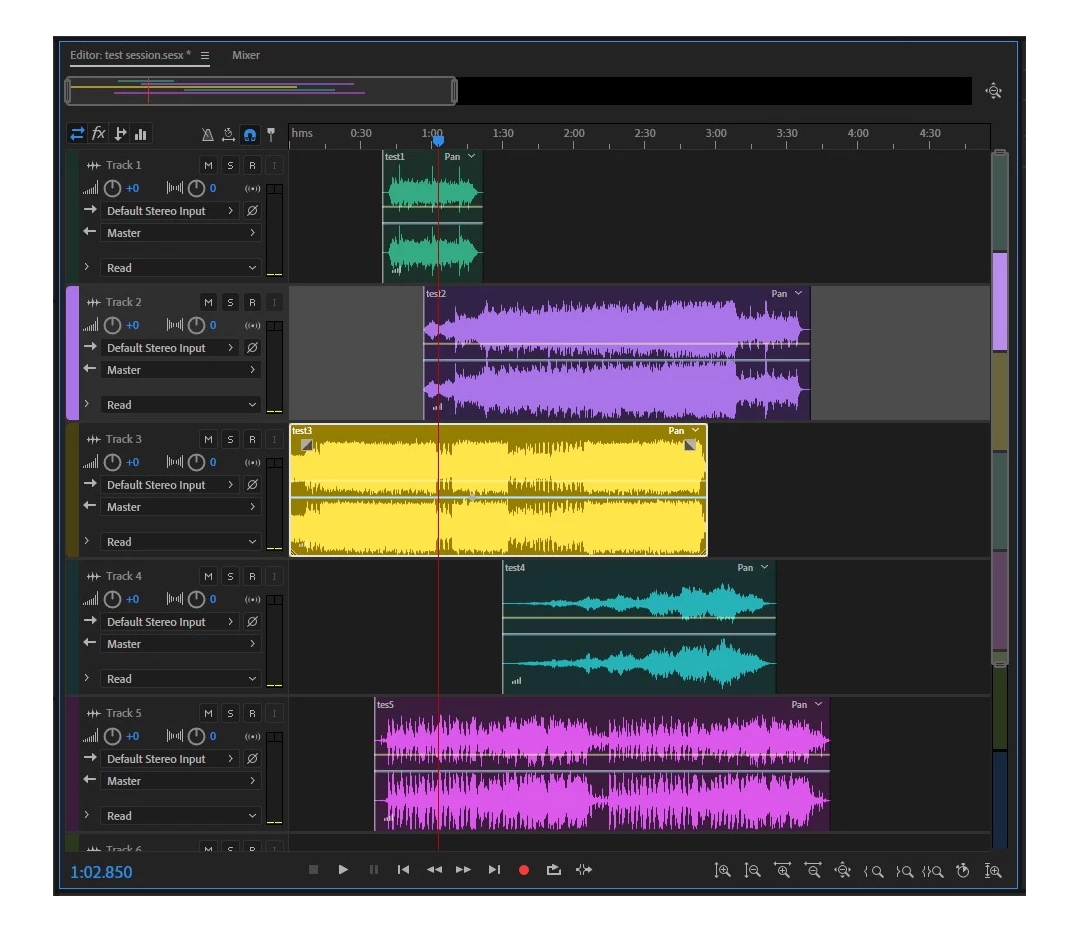Click the 1:02.850 timecode display
The height and width of the screenshot is (932, 1079).
(x=101, y=872)
